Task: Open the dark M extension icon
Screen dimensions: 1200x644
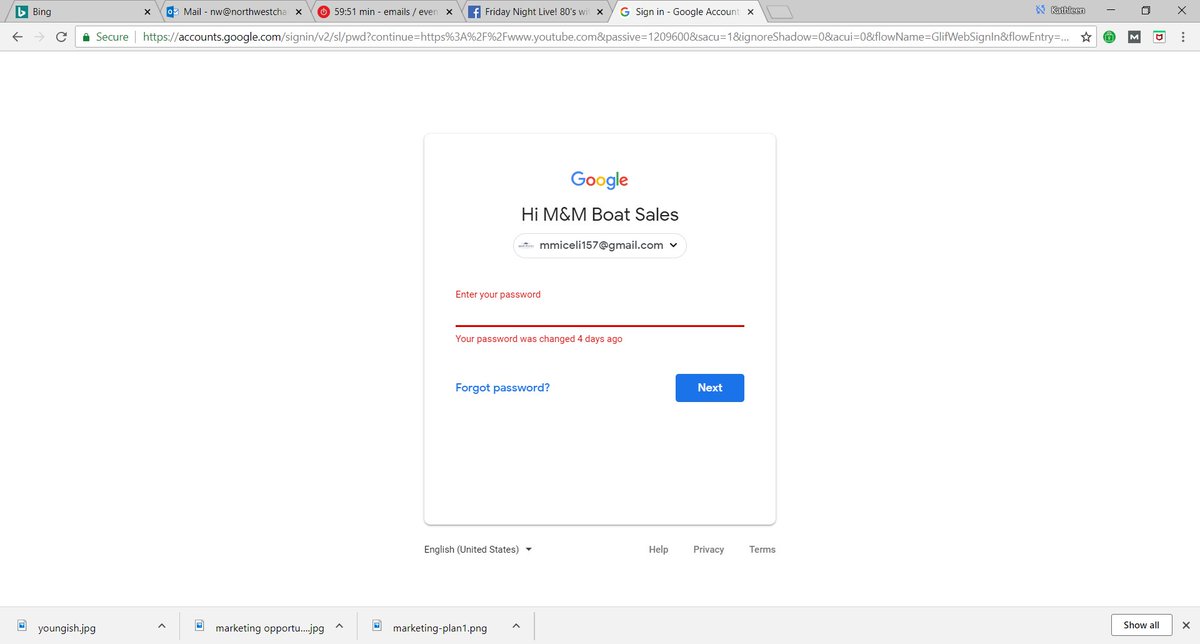Action: click(x=1134, y=37)
